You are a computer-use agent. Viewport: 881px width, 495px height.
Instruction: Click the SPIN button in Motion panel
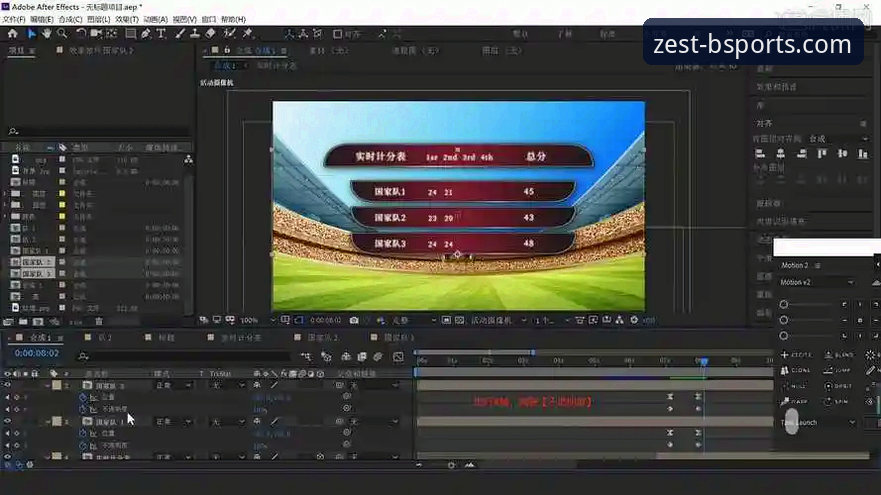pyautogui.click(x=837, y=402)
